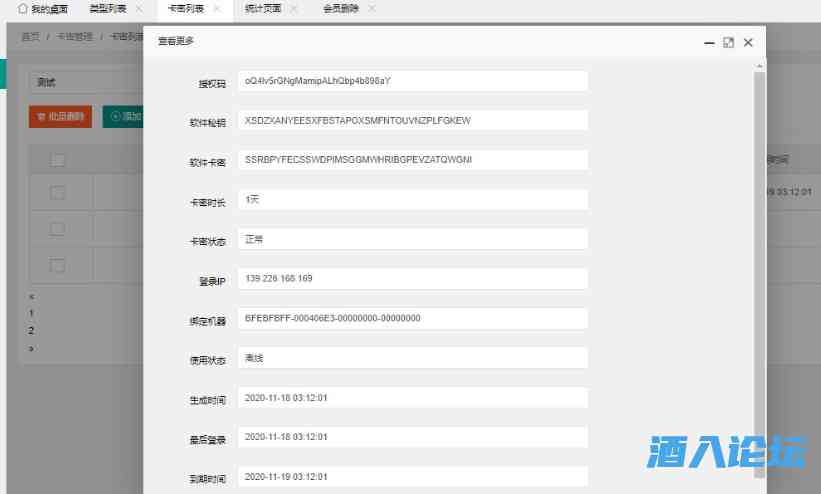Switch to the 统计页面 tab
This screenshot has width=821, height=494.
point(263,8)
